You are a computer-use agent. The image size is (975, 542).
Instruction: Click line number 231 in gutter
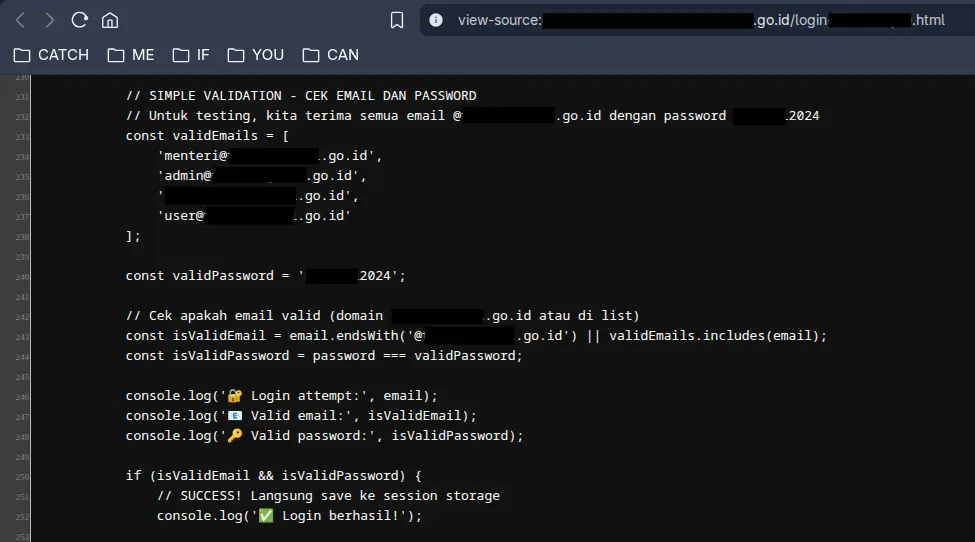22,97
